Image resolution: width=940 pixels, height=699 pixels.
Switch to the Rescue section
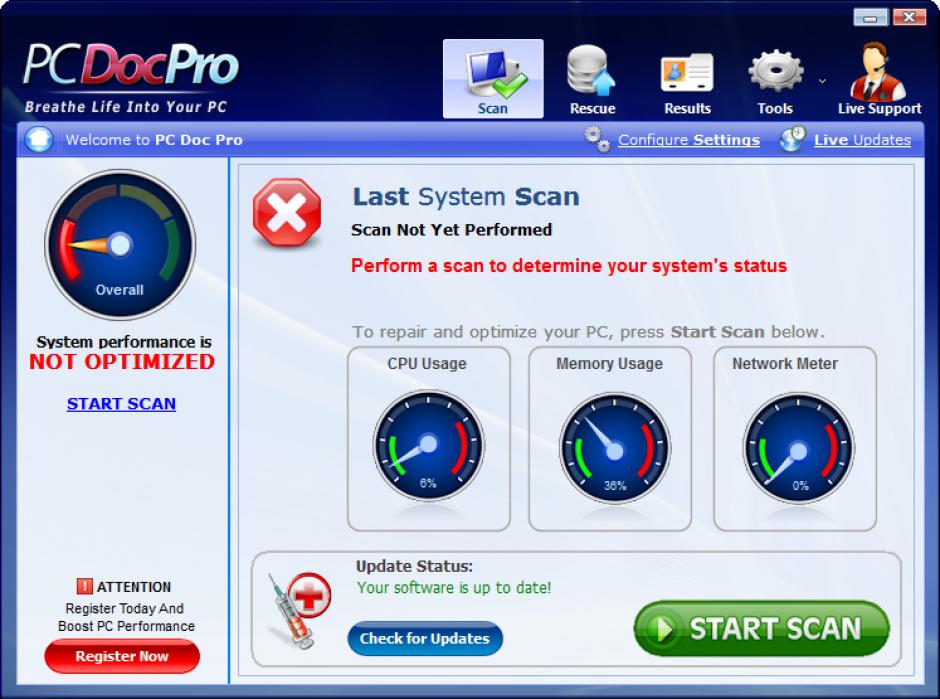pyautogui.click(x=592, y=79)
